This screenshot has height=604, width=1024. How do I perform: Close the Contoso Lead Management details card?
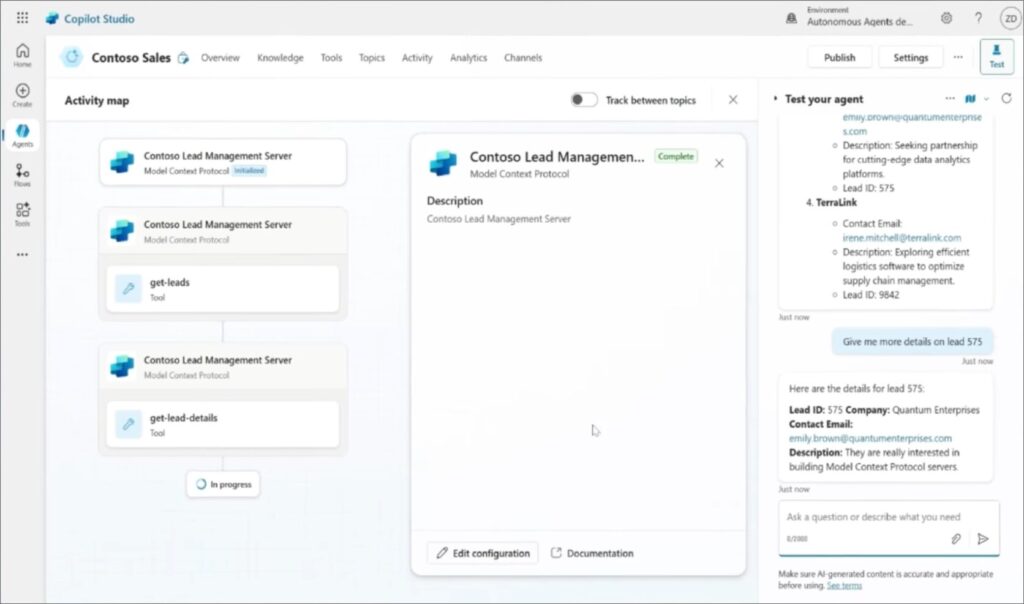point(719,163)
